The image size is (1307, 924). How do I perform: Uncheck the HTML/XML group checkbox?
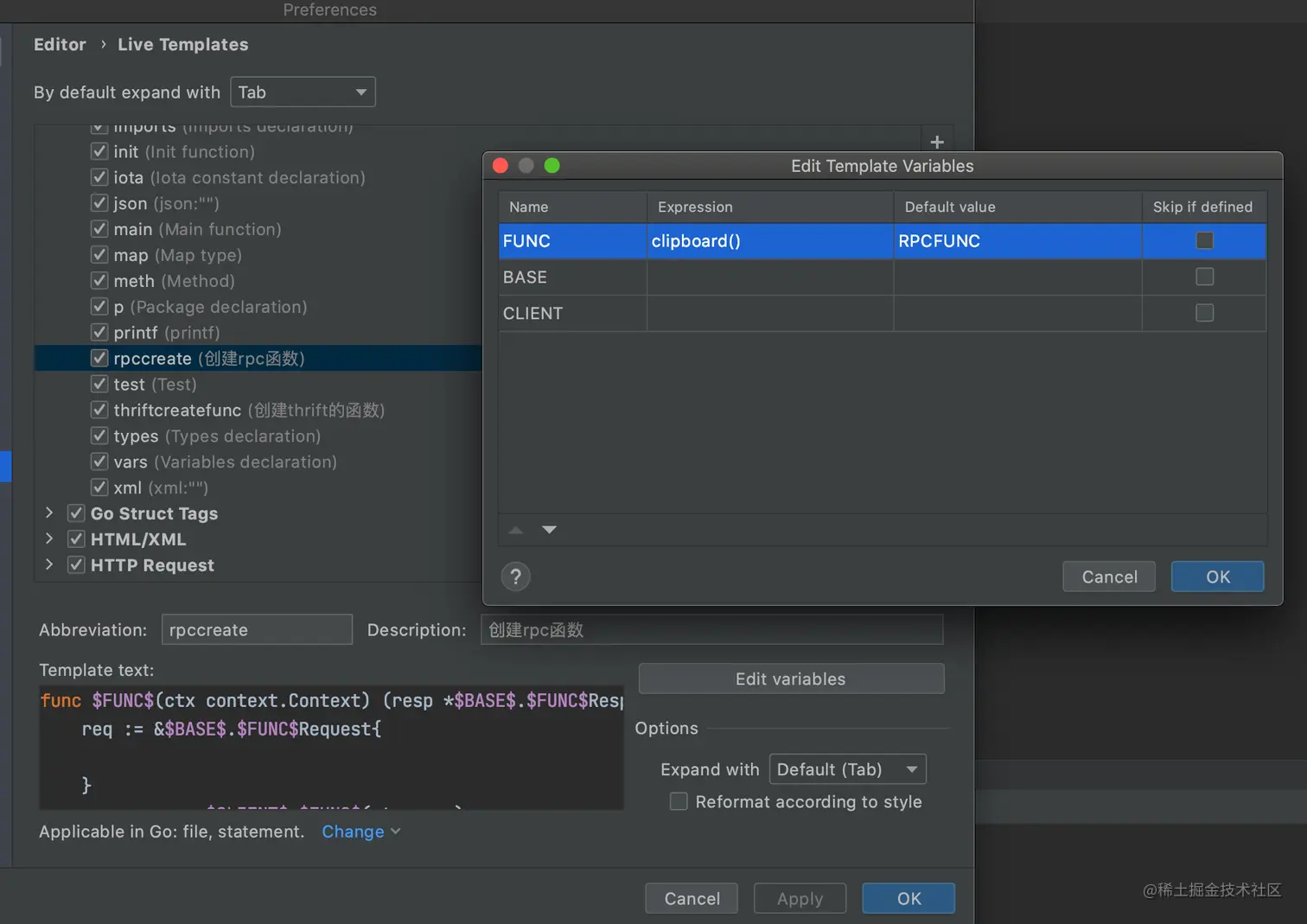pyautogui.click(x=76, y=539)
